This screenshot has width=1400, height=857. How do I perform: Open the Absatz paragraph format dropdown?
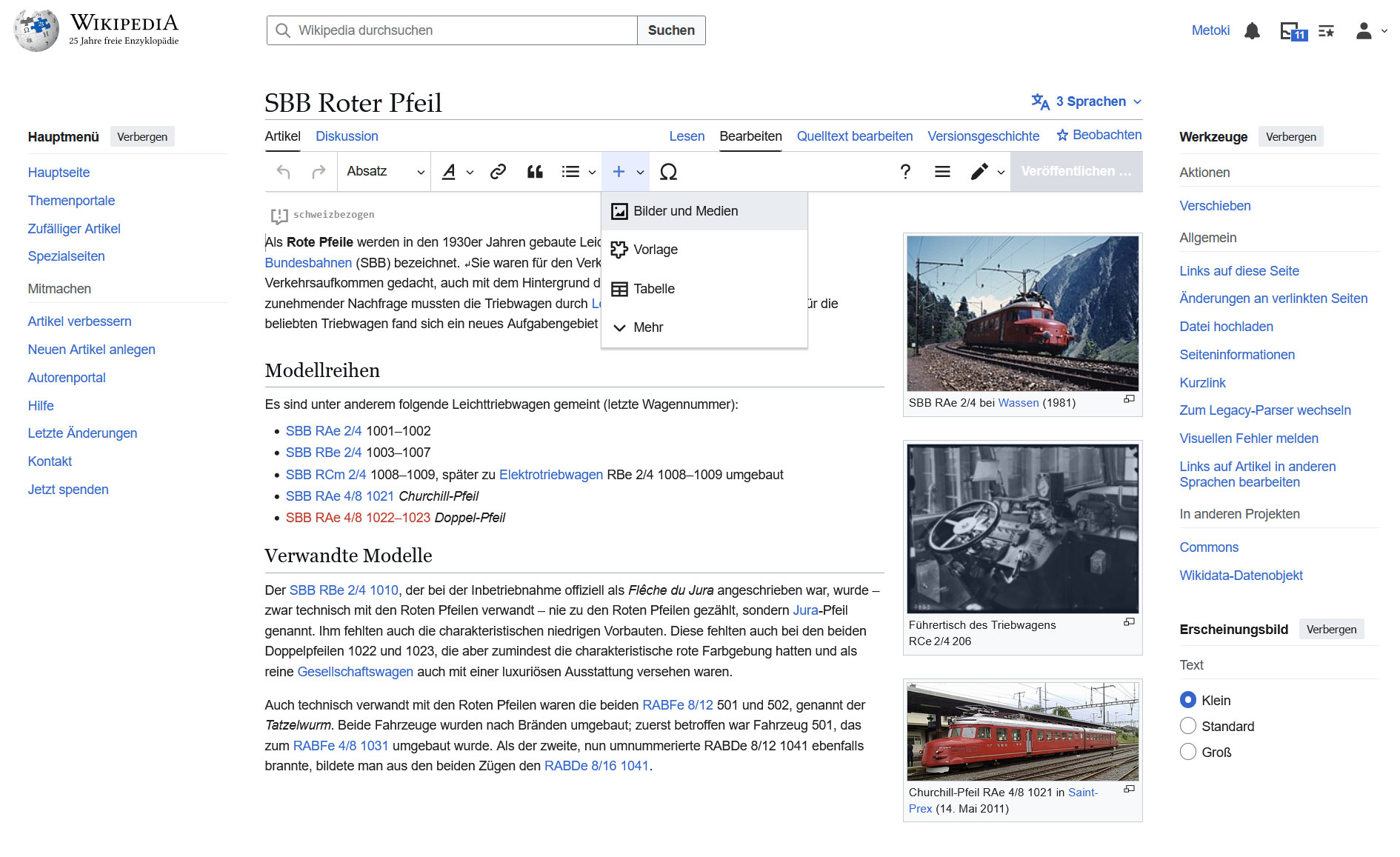click(x=384, y=172)
